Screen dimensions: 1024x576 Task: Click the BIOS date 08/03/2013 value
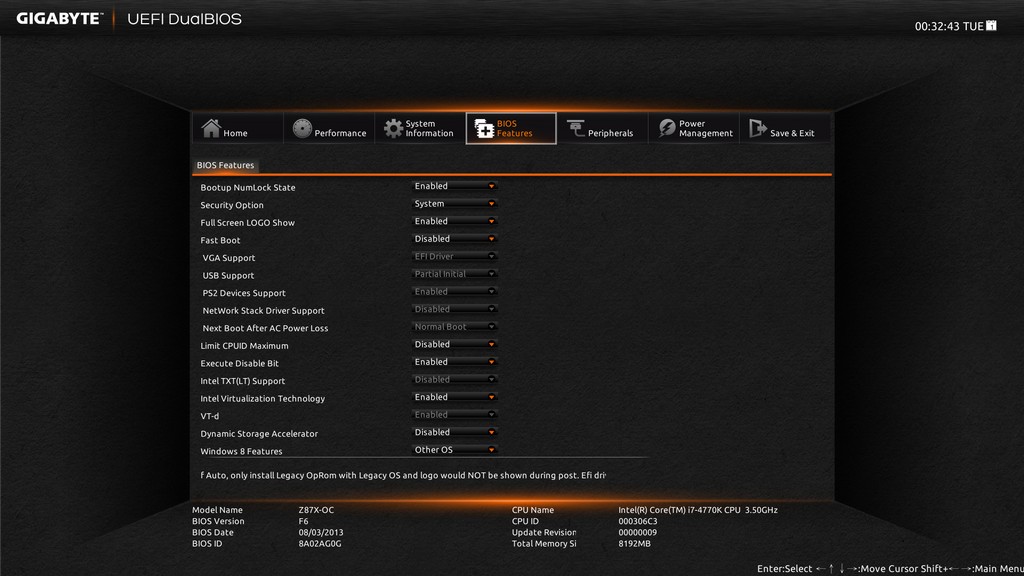pos(321,532)
